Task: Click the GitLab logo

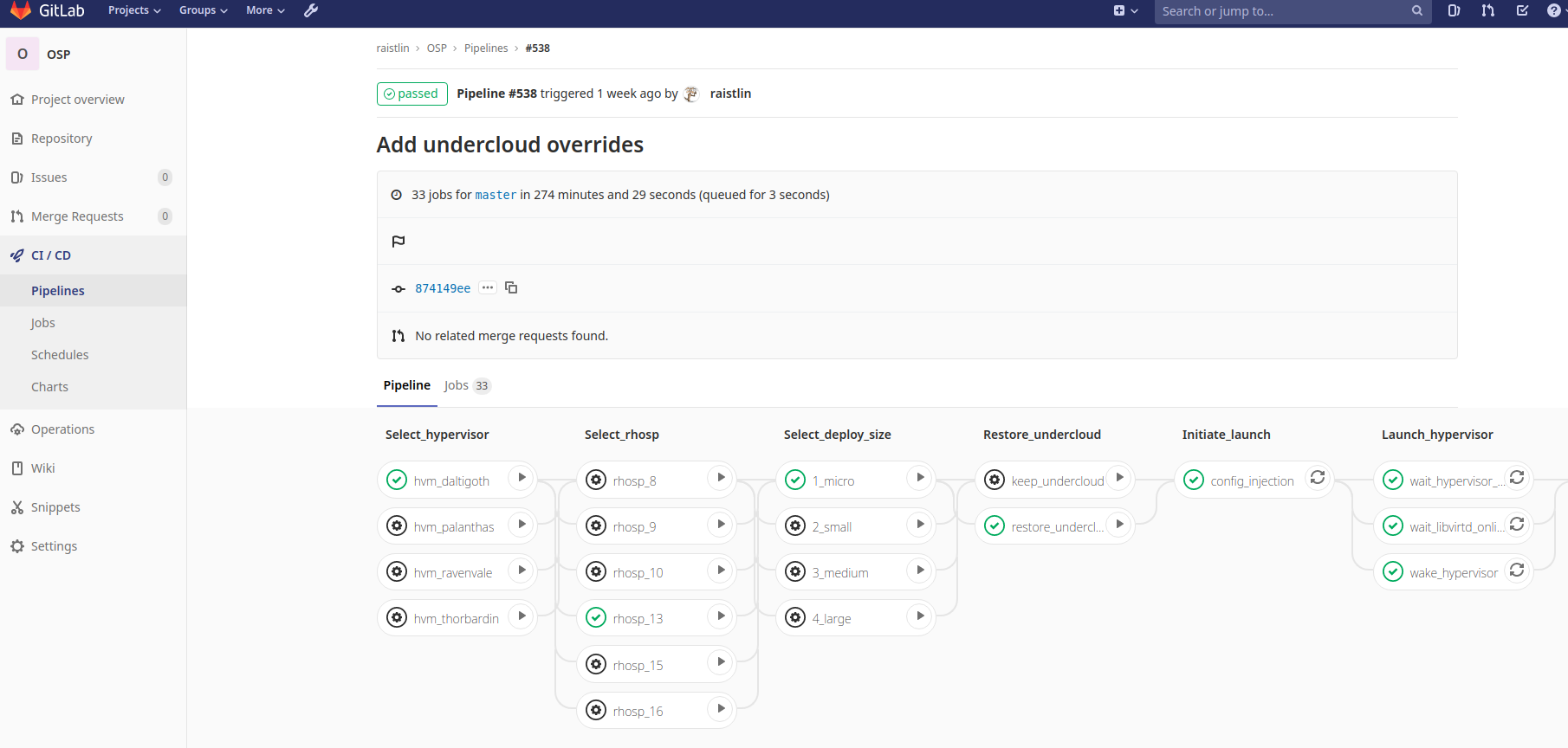Action: pos(21,10)
